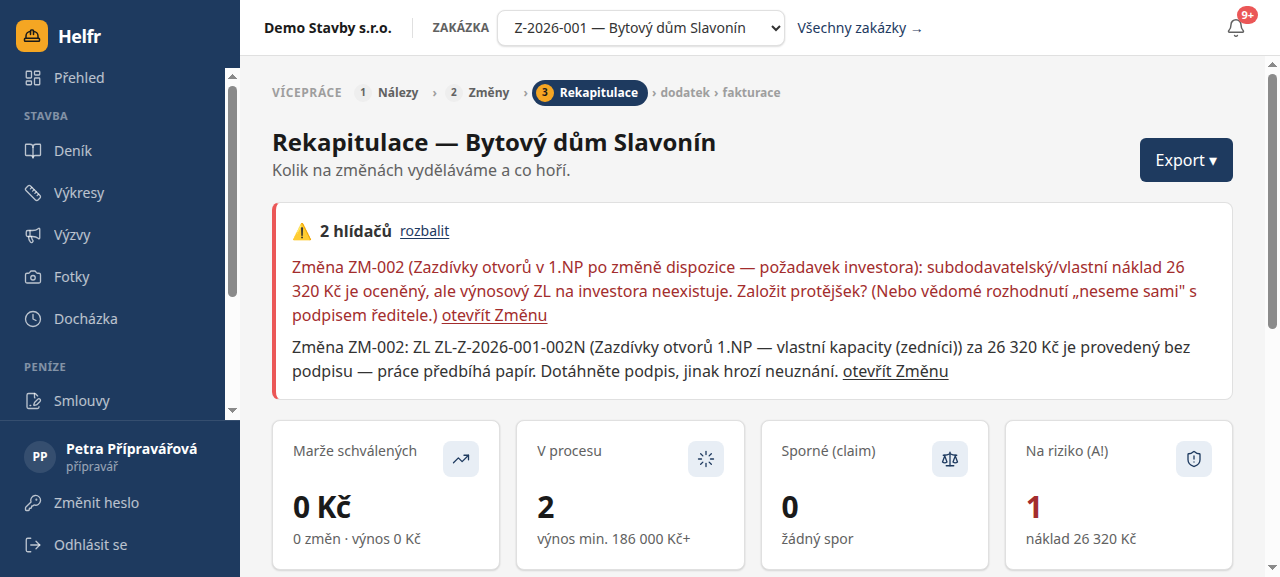The width and height of the screenshot is (1280, 577).
Task: Open the Export dropdown button
Action: (1186, 160)
